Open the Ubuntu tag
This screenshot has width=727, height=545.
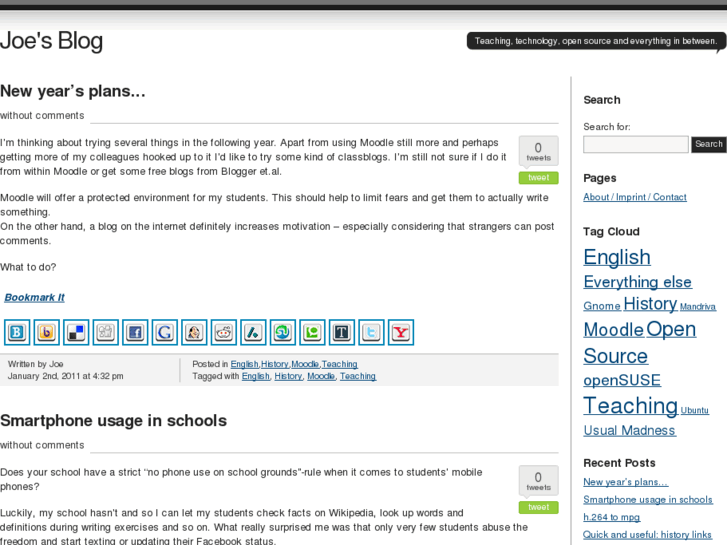[695, 410]
